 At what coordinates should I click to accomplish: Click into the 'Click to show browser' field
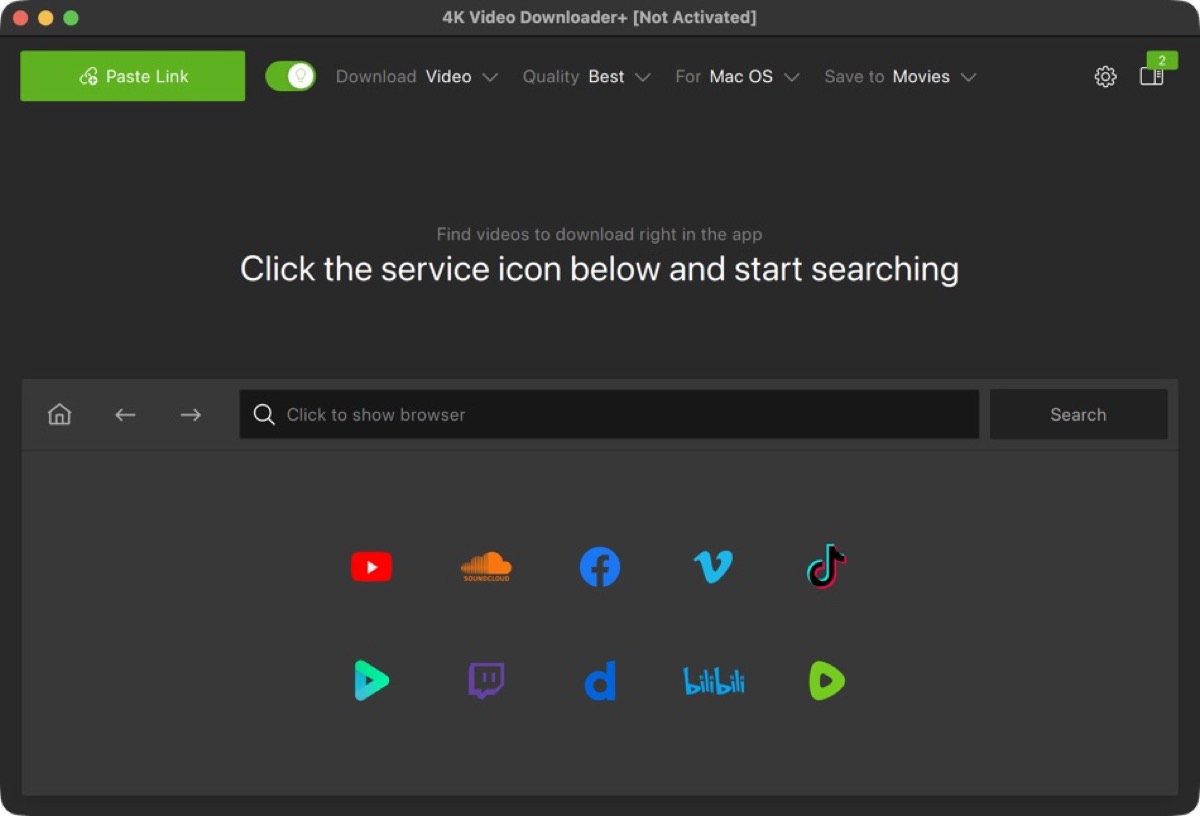[609, 414]
